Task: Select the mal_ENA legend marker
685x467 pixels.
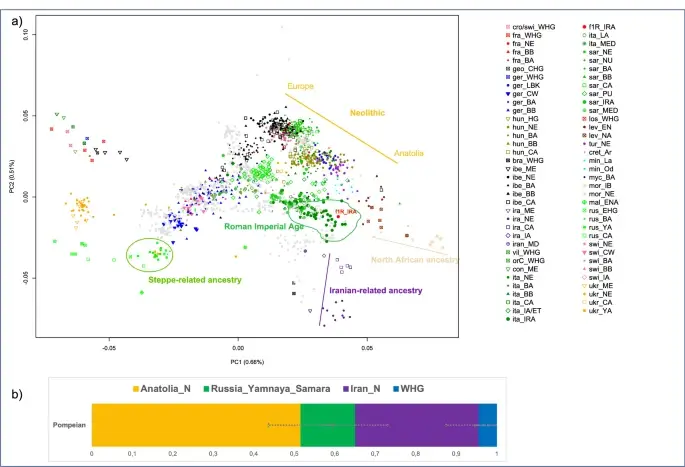Action: [584, 202]
